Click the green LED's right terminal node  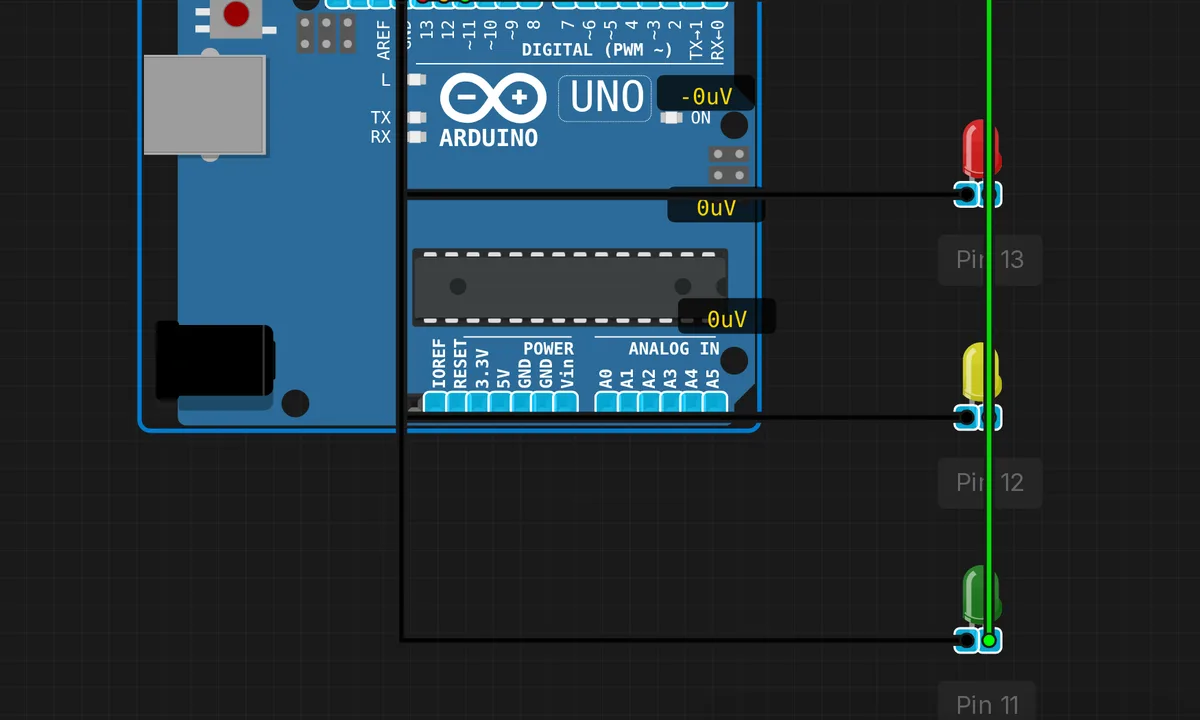click(x=989, y=640)
